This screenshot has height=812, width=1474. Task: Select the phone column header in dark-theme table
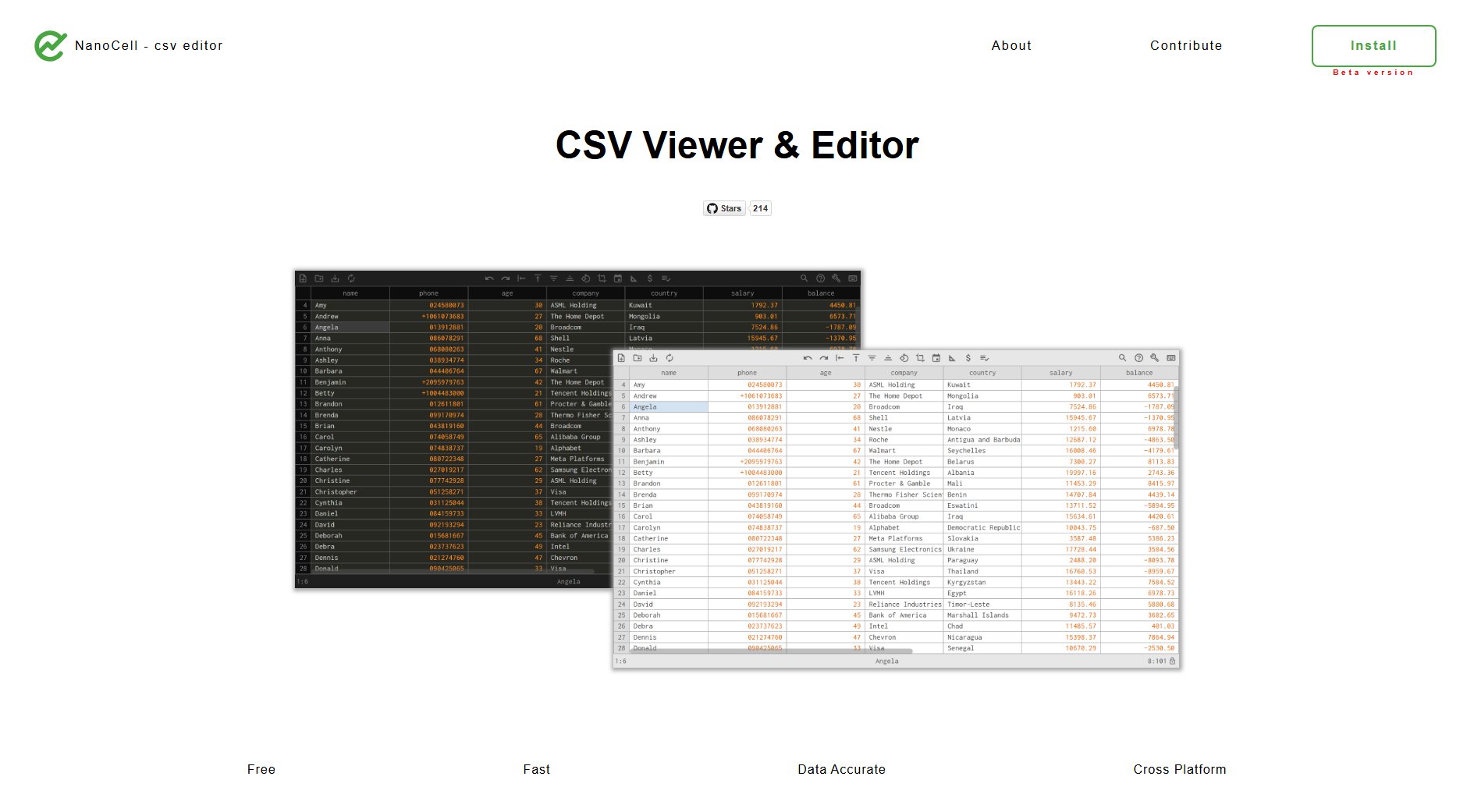click(x=429, y=293)
